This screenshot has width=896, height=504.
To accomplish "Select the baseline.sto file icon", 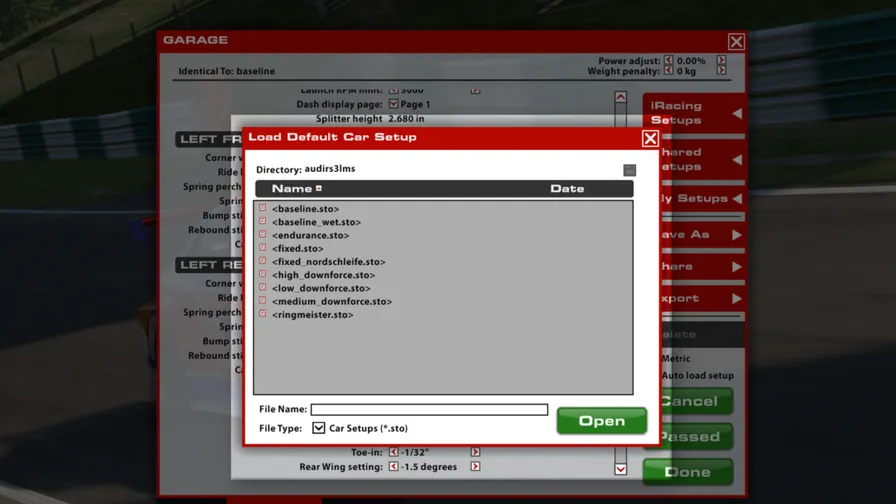I will coord(262,208).
